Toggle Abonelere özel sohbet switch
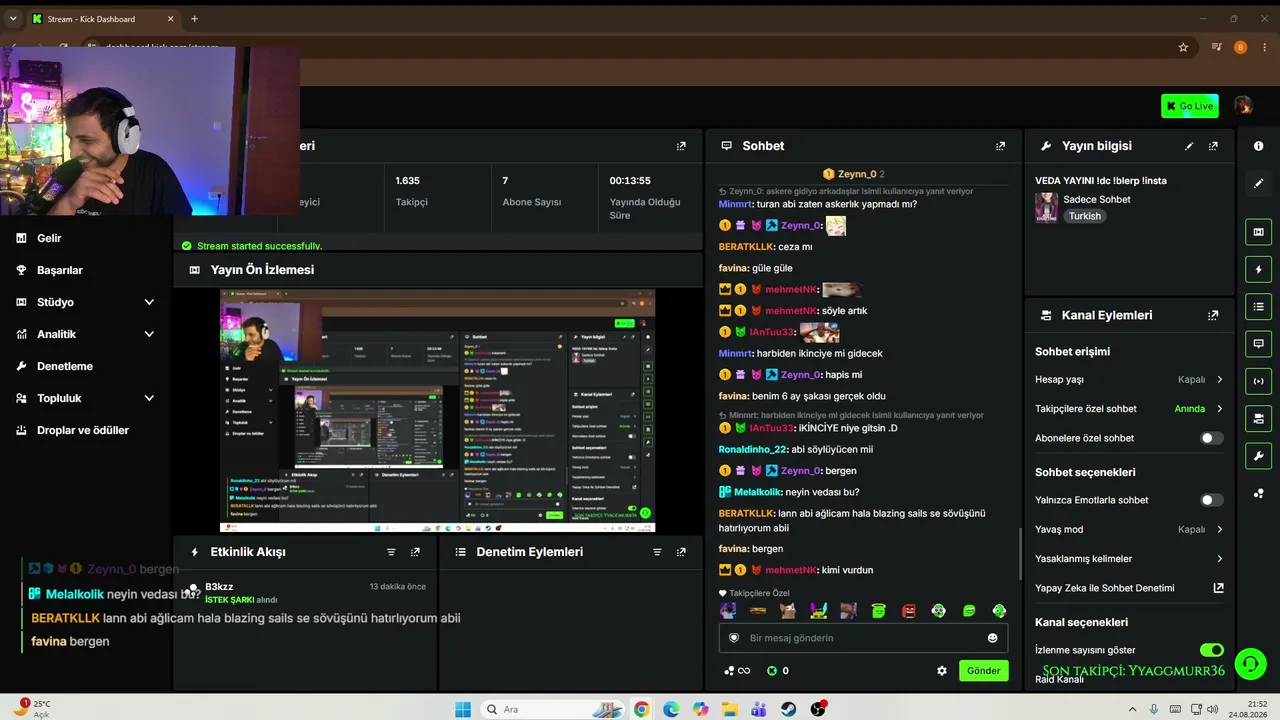The width and height of the screenshot is (1280, 720). click(x=1211, y=438)
